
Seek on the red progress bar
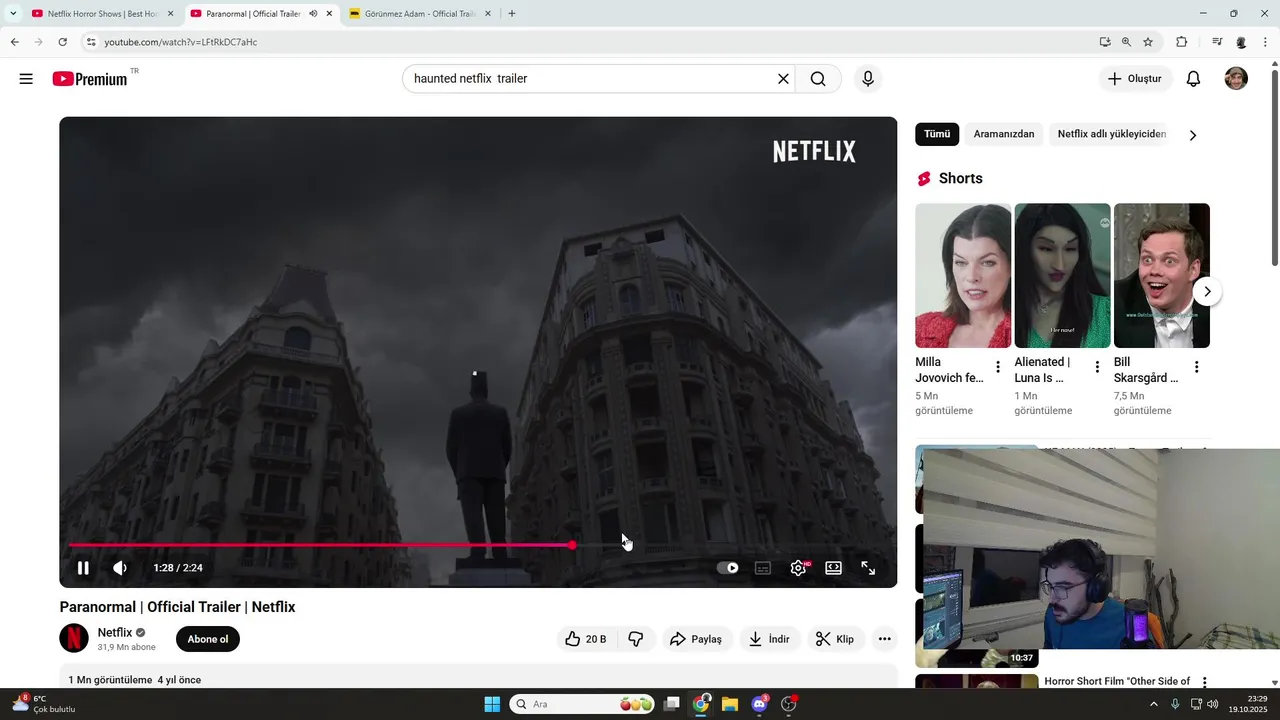pos(478,545)
